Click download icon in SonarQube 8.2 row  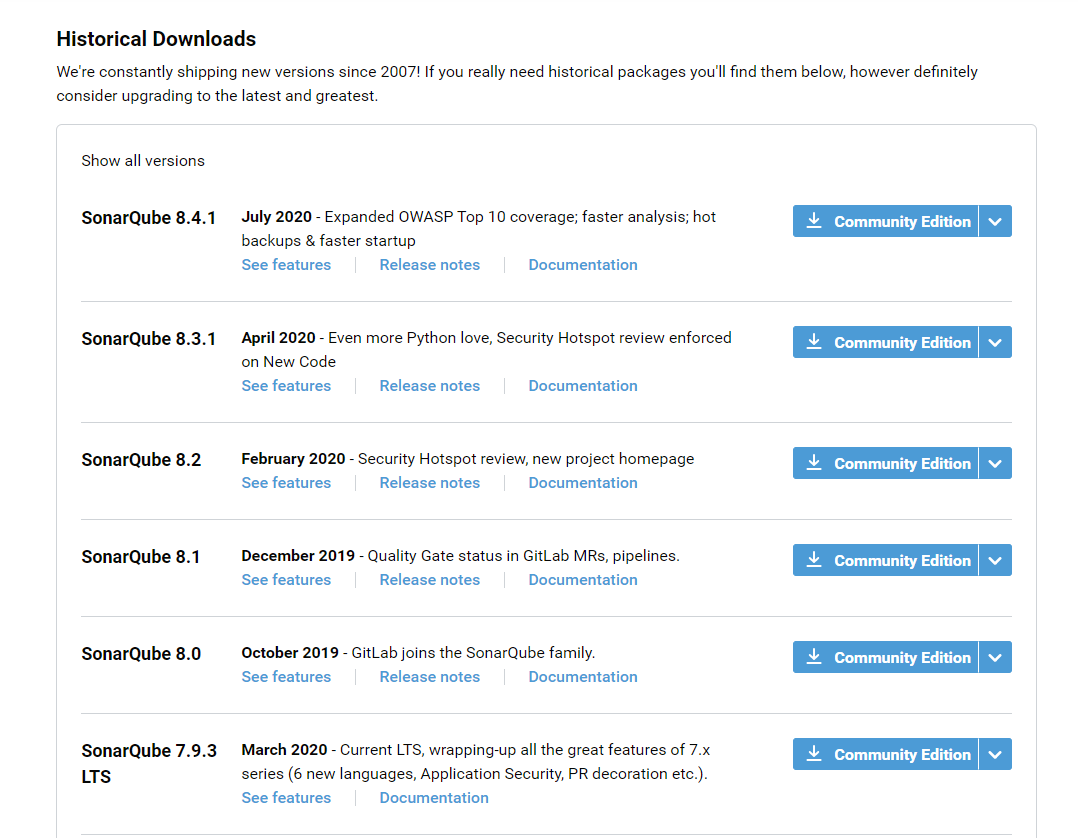click(x=814, y=463)
